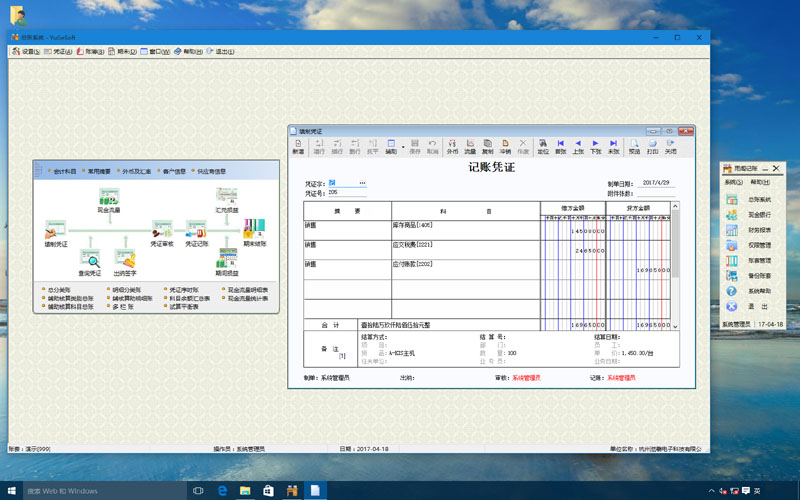This screenshot has height=500, width=800.
Task: Click the 打印 (Print) toolbar icon
Action: coord(652,146)
